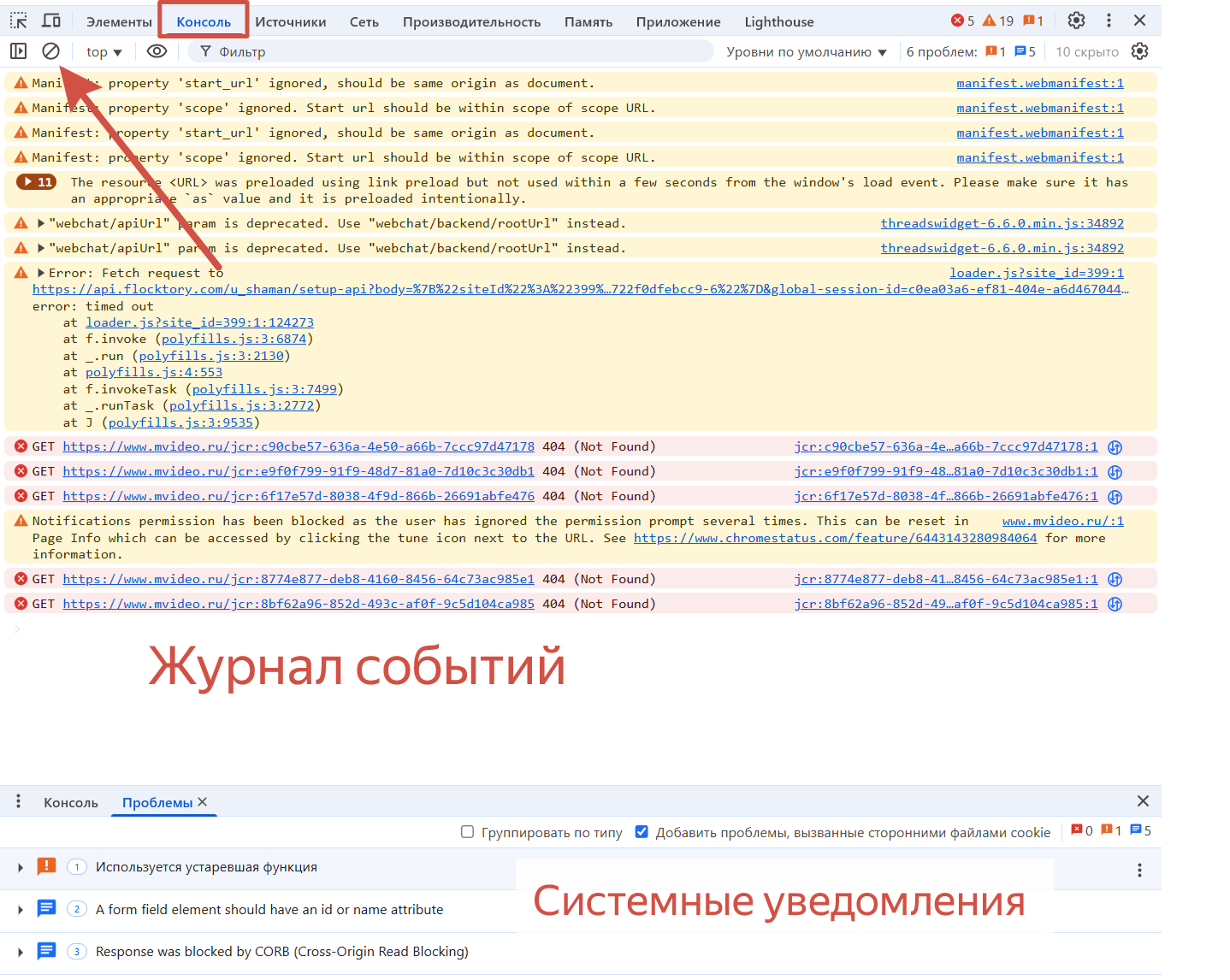
Task: Open console settings gear near hidden count
Action: click(1139, 51)
